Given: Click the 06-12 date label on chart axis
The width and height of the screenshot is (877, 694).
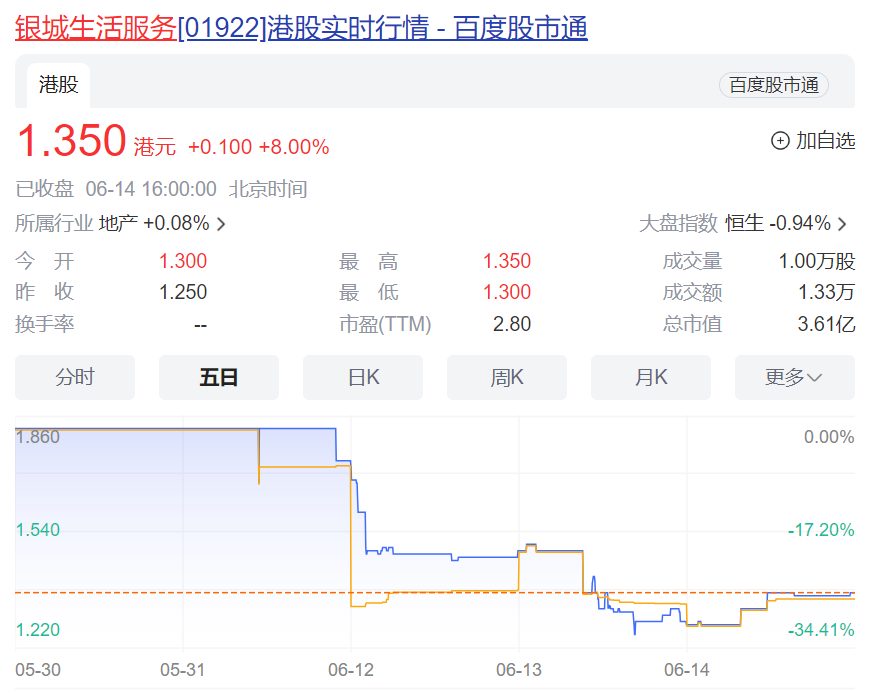Looking at the screenshot, I should tap(351, 669).
